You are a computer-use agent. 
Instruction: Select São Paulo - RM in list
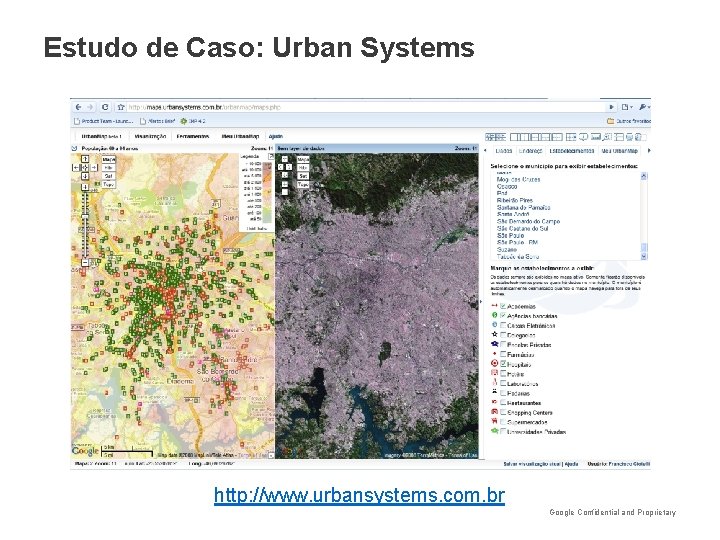coord(517,242)
